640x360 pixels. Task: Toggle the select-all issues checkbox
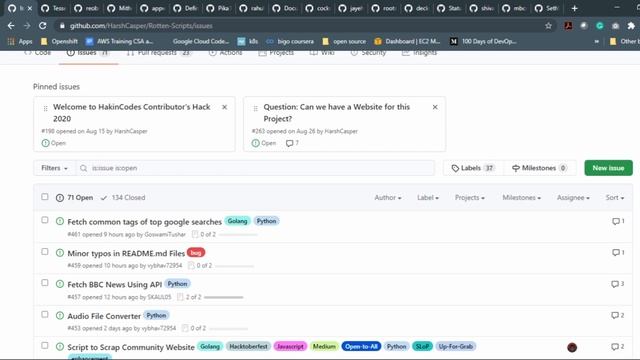pyautogui.click(x=45, y=197)
